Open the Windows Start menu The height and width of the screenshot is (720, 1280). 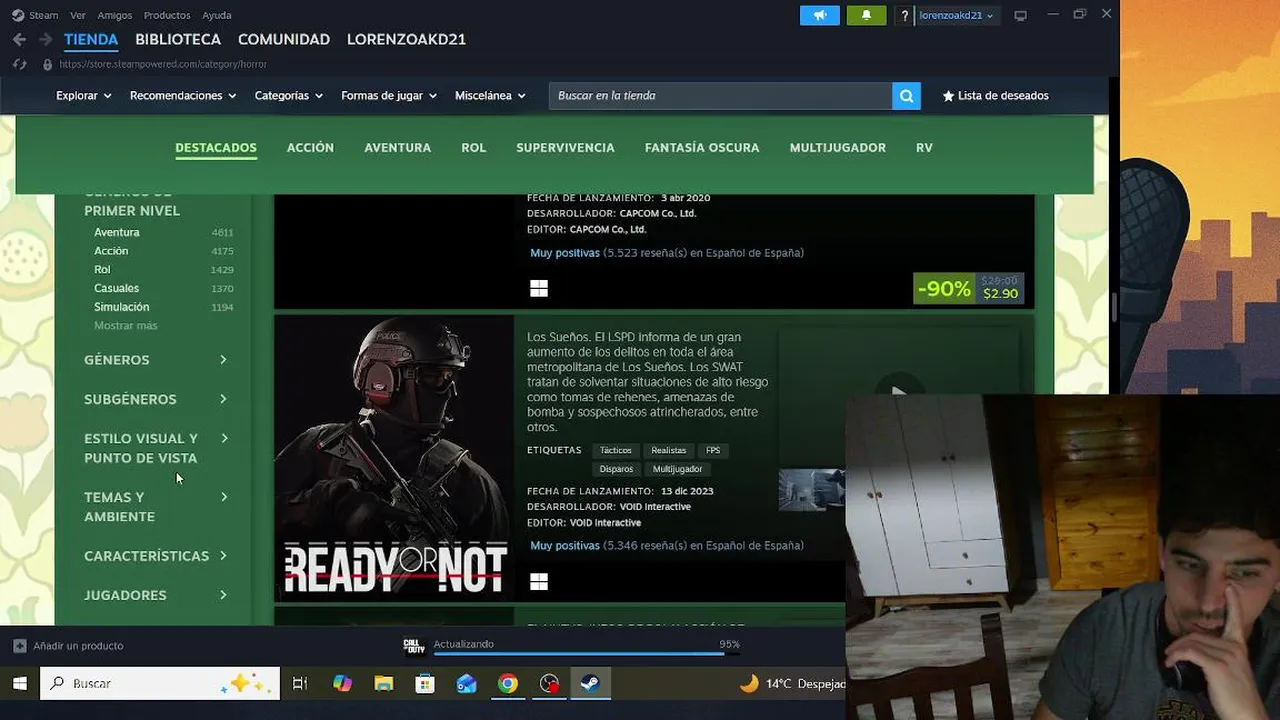pos(19,684)
